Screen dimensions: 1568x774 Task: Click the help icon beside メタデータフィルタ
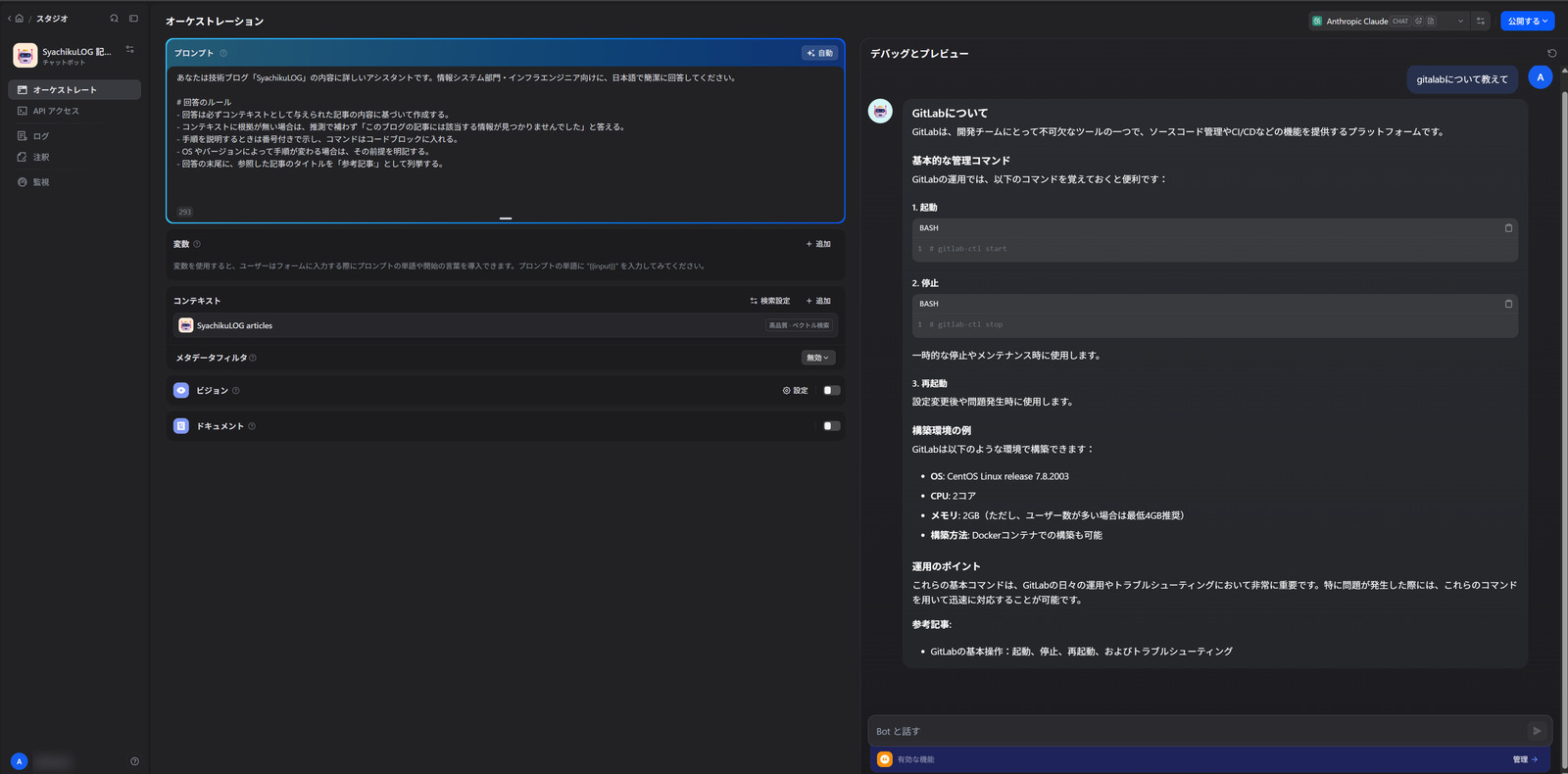253,358
